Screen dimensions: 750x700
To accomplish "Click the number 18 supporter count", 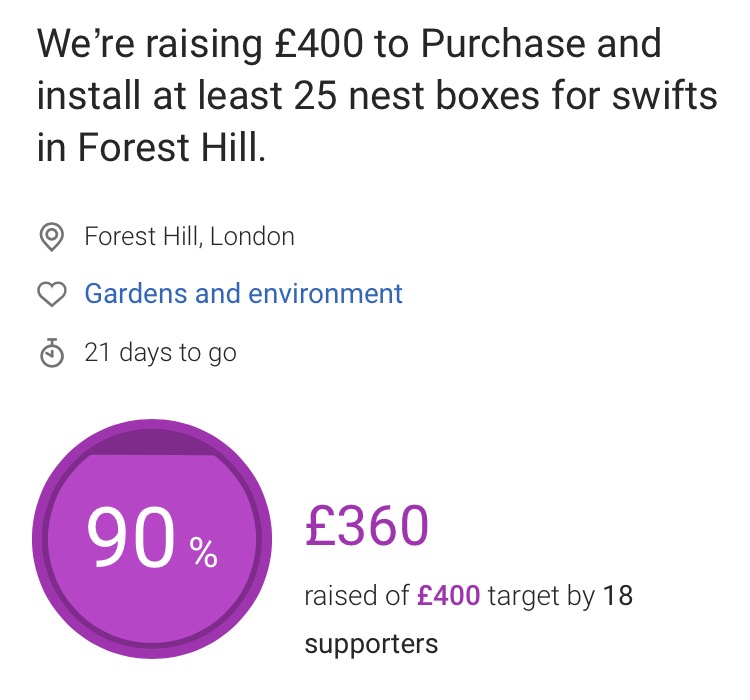I will tap(618, 597).
